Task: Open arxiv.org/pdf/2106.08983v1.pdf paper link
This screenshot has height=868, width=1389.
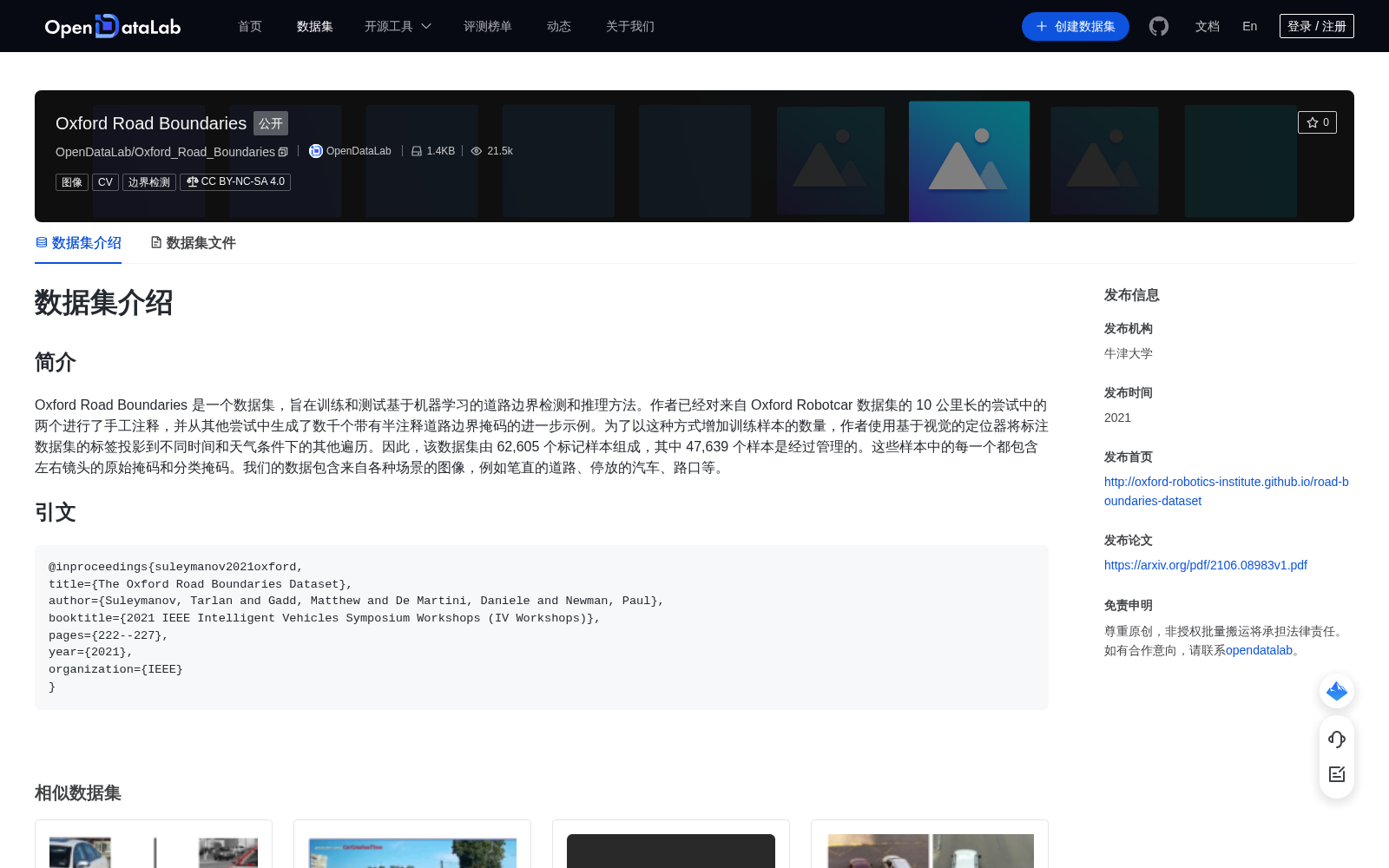Action: pos(1206,565)
